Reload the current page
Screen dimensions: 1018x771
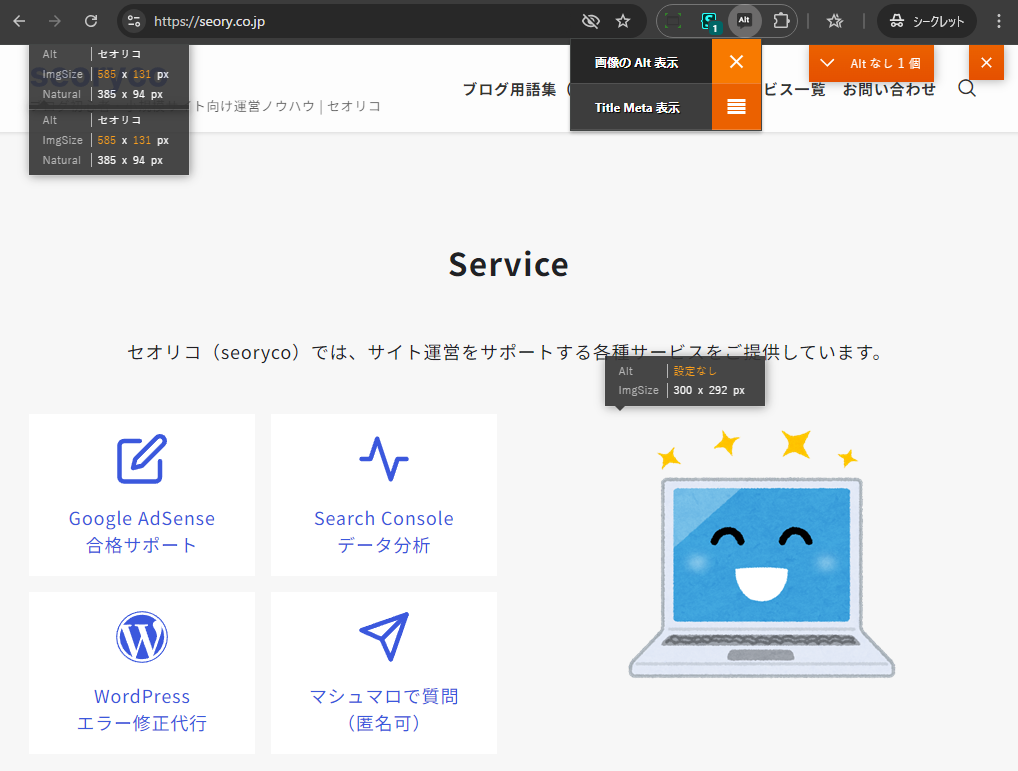91,21
